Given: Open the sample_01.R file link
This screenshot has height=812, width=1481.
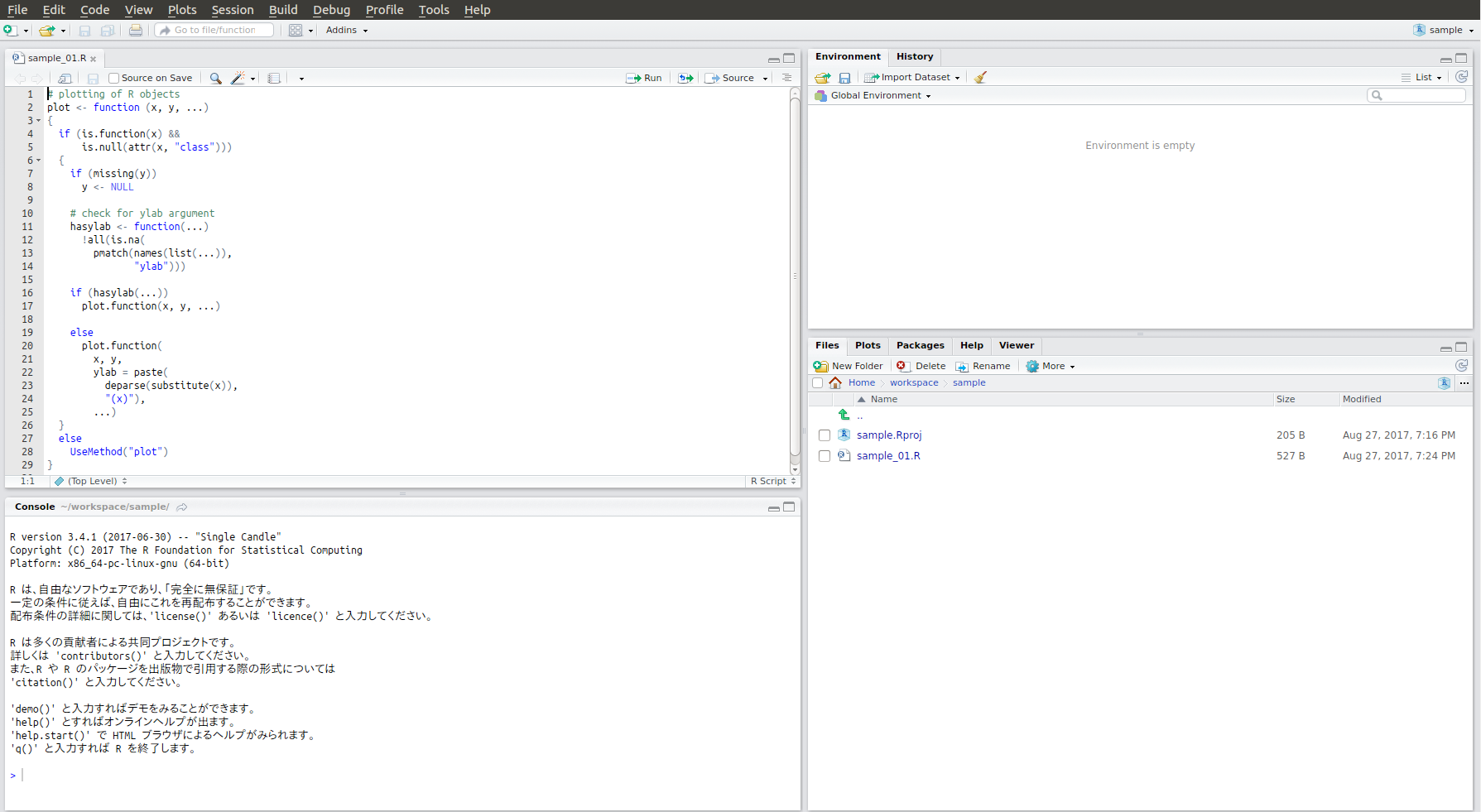Looking at the screenshot, I should [x=888, y=456].
